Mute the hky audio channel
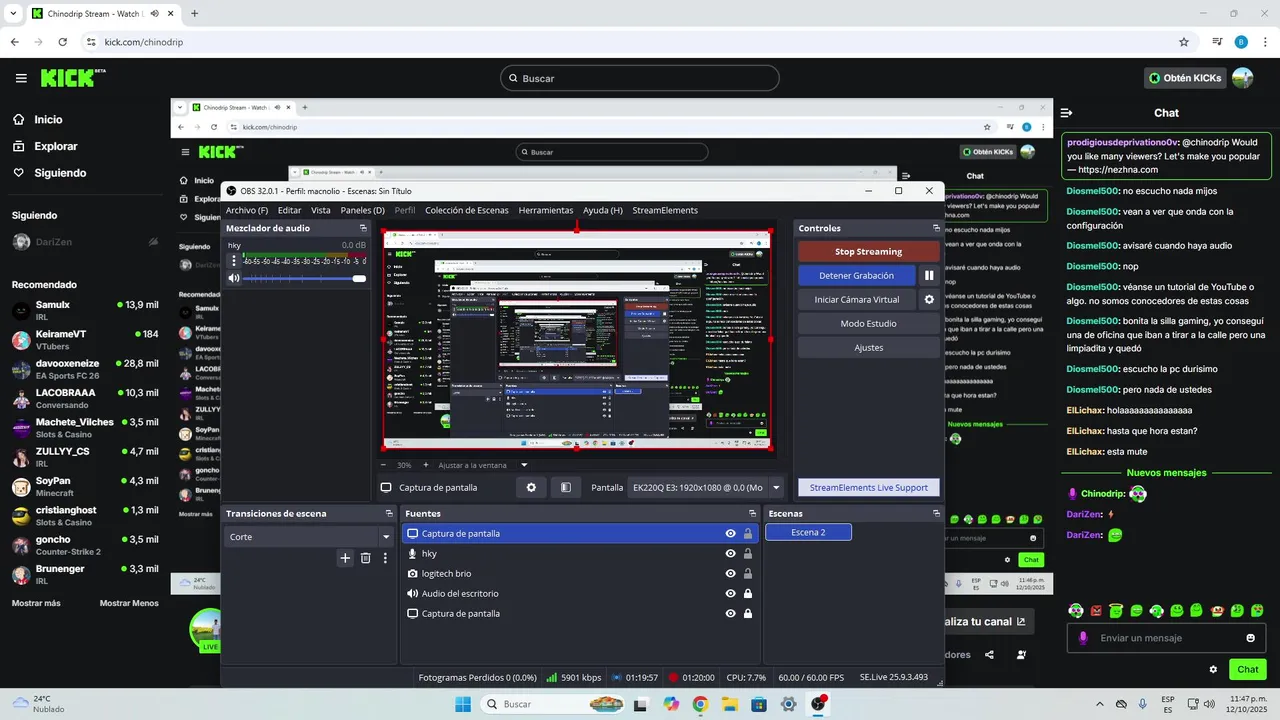 point(234,278)
